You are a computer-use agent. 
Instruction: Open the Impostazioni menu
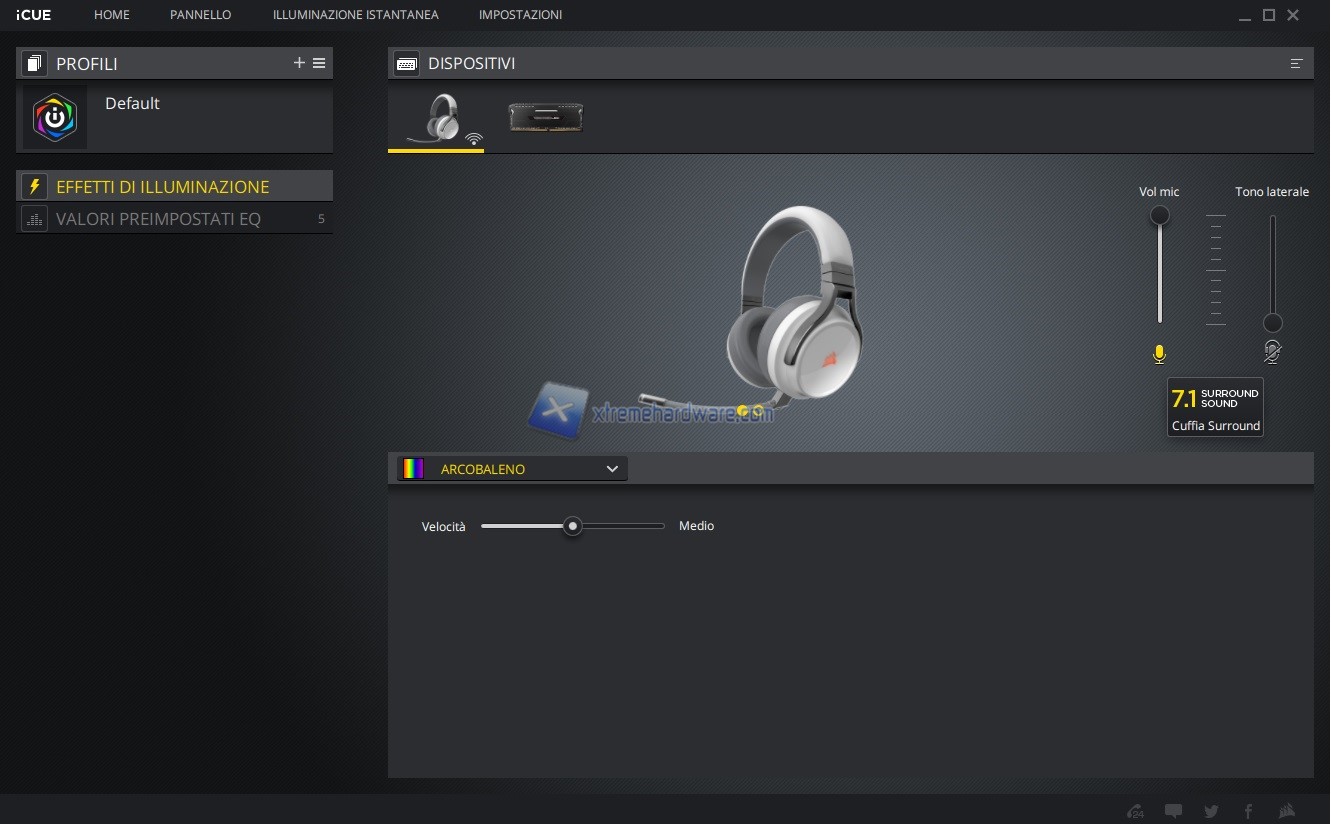pos(520,15)
